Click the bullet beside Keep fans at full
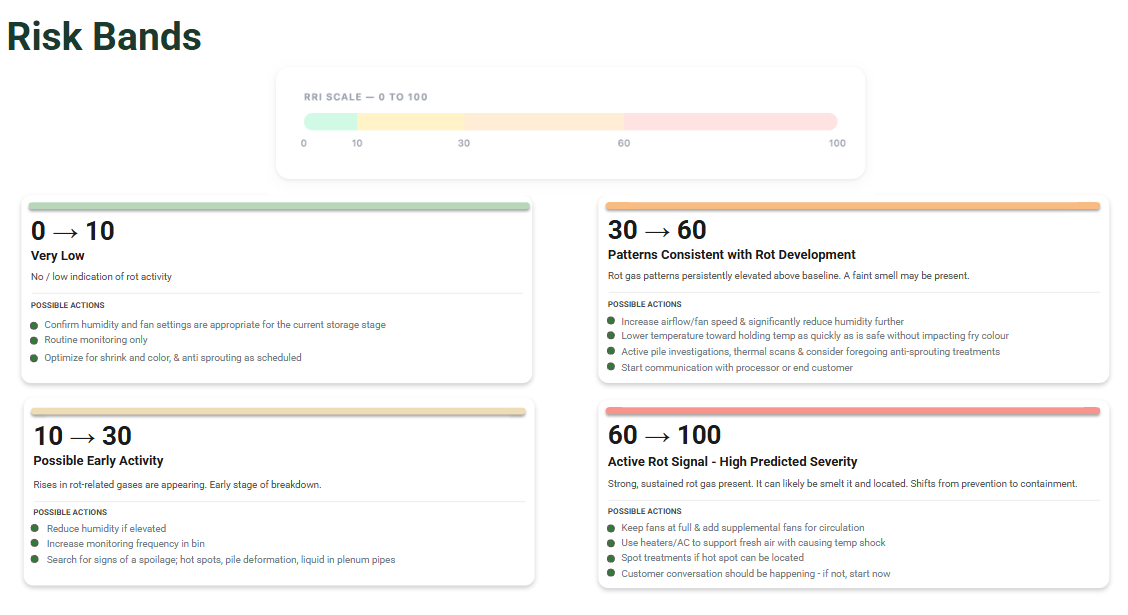Image resolution: width=1128 pixels, height=615 pixels. 611,528
